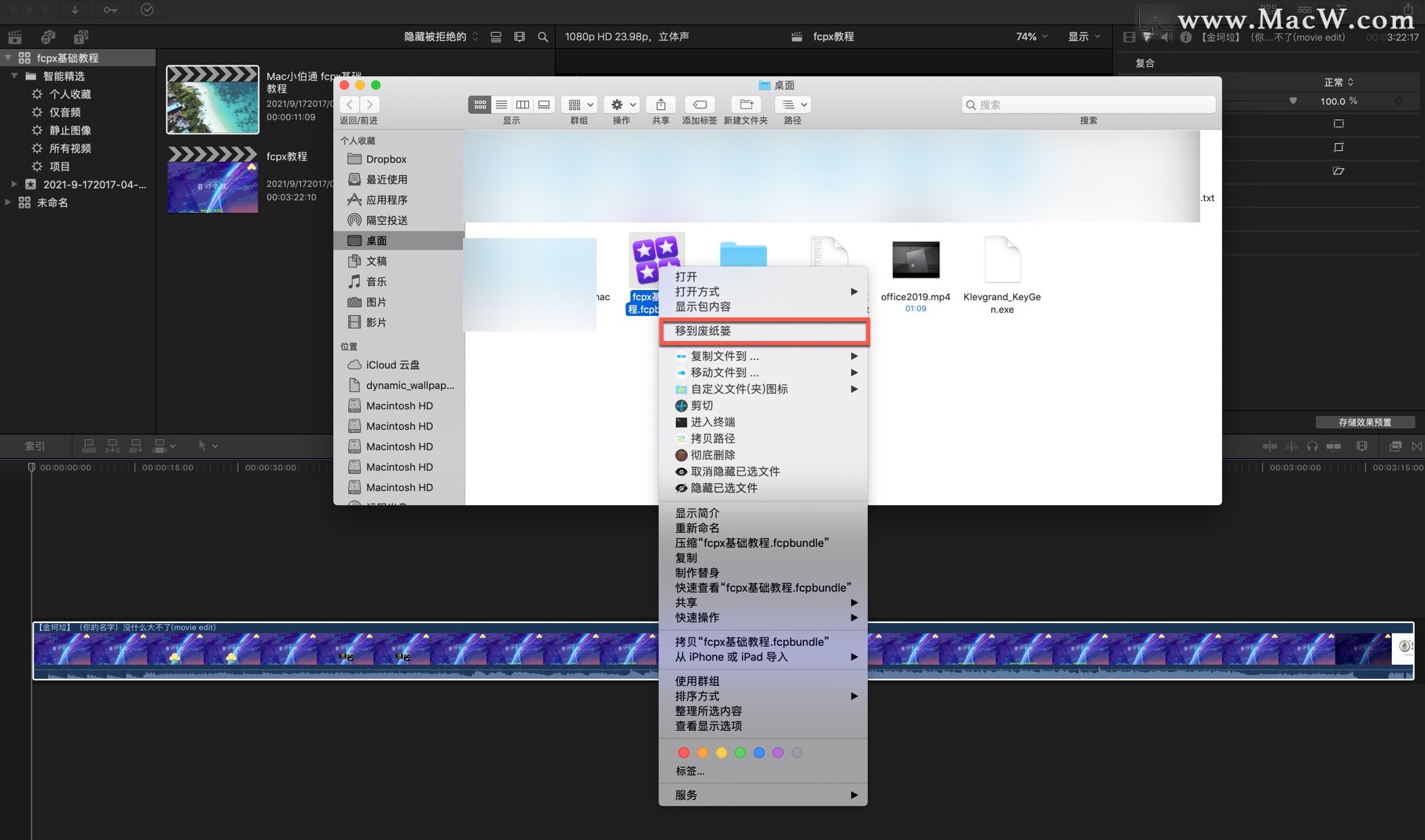Choose 打开 in context menu

[762, 277]
